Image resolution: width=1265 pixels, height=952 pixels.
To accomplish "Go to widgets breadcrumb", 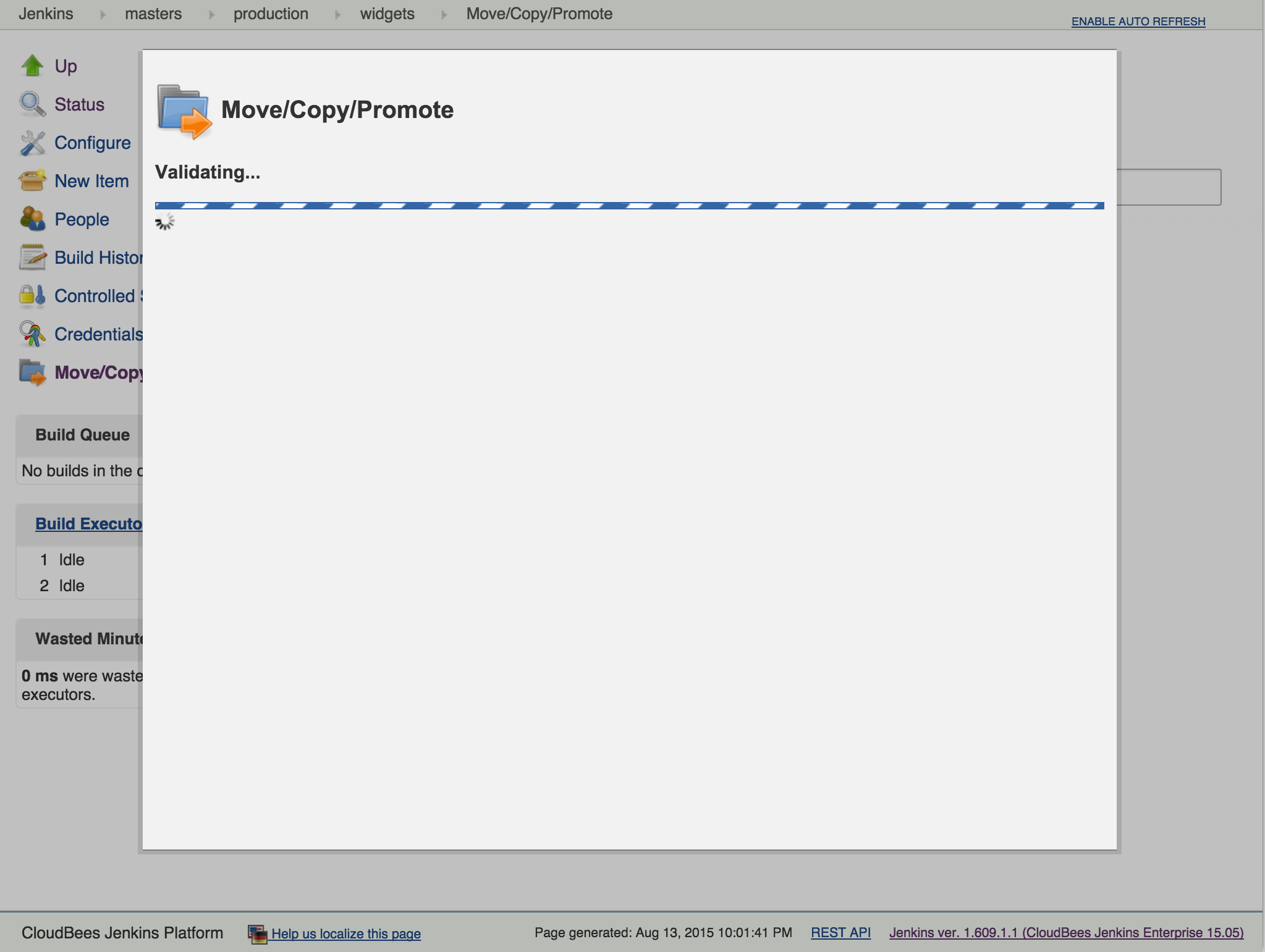I will pyautogui.click(x=387, y=14).
